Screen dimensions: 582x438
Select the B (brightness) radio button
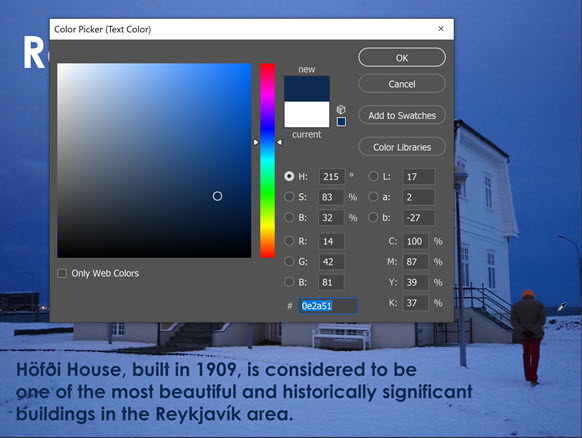click(289, 217)
